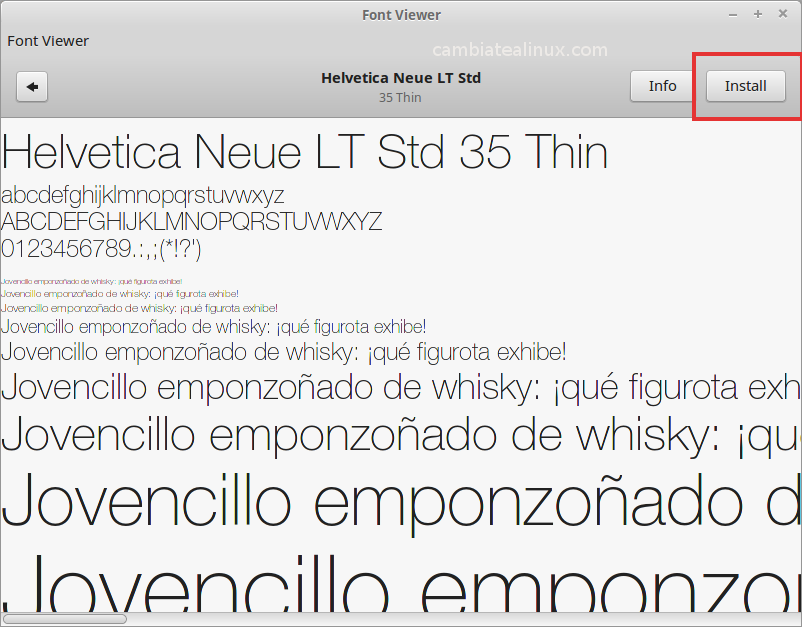
Task: Maximize the Font Viewer window
Action: click(x=758, y=14)
